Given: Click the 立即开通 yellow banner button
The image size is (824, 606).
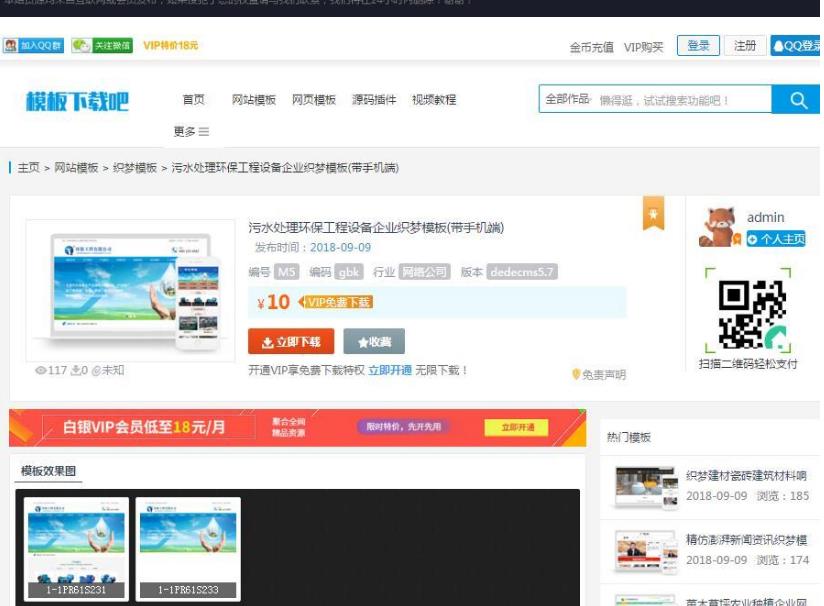Looking at the screenshot, I should pos(517,427).
